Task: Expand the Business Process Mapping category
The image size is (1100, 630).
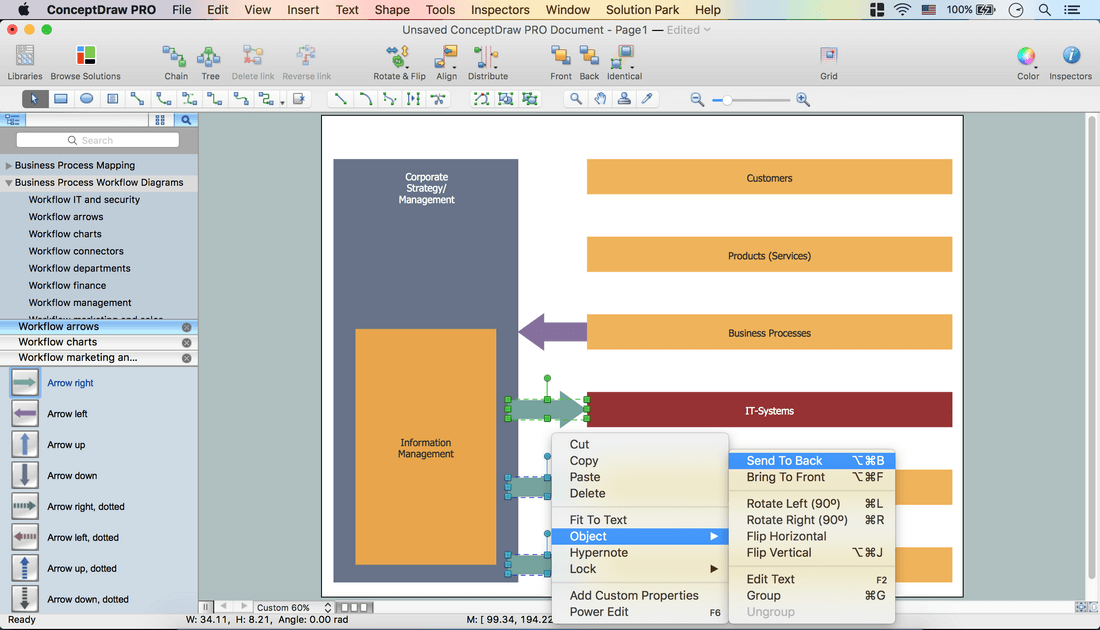Action: [9, 166]
